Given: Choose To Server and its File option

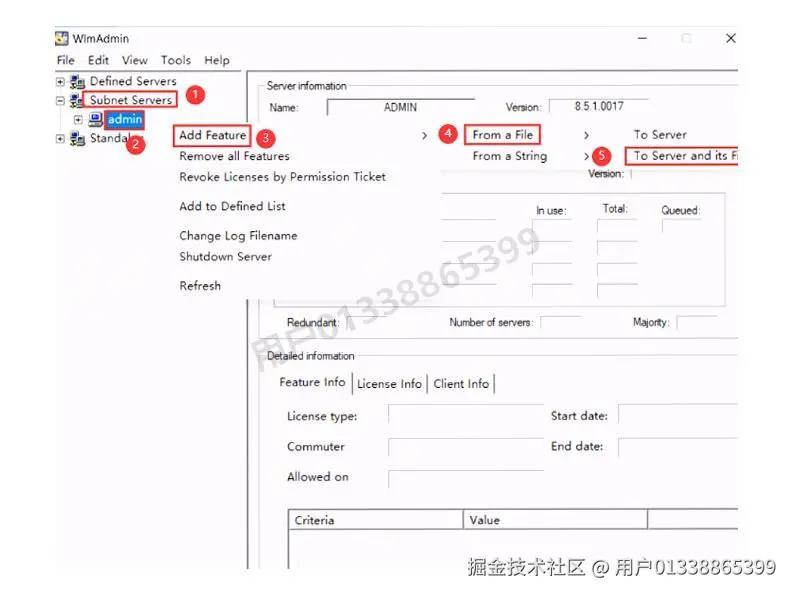Looking at the screenshot, I should click(x=685, y=156).
